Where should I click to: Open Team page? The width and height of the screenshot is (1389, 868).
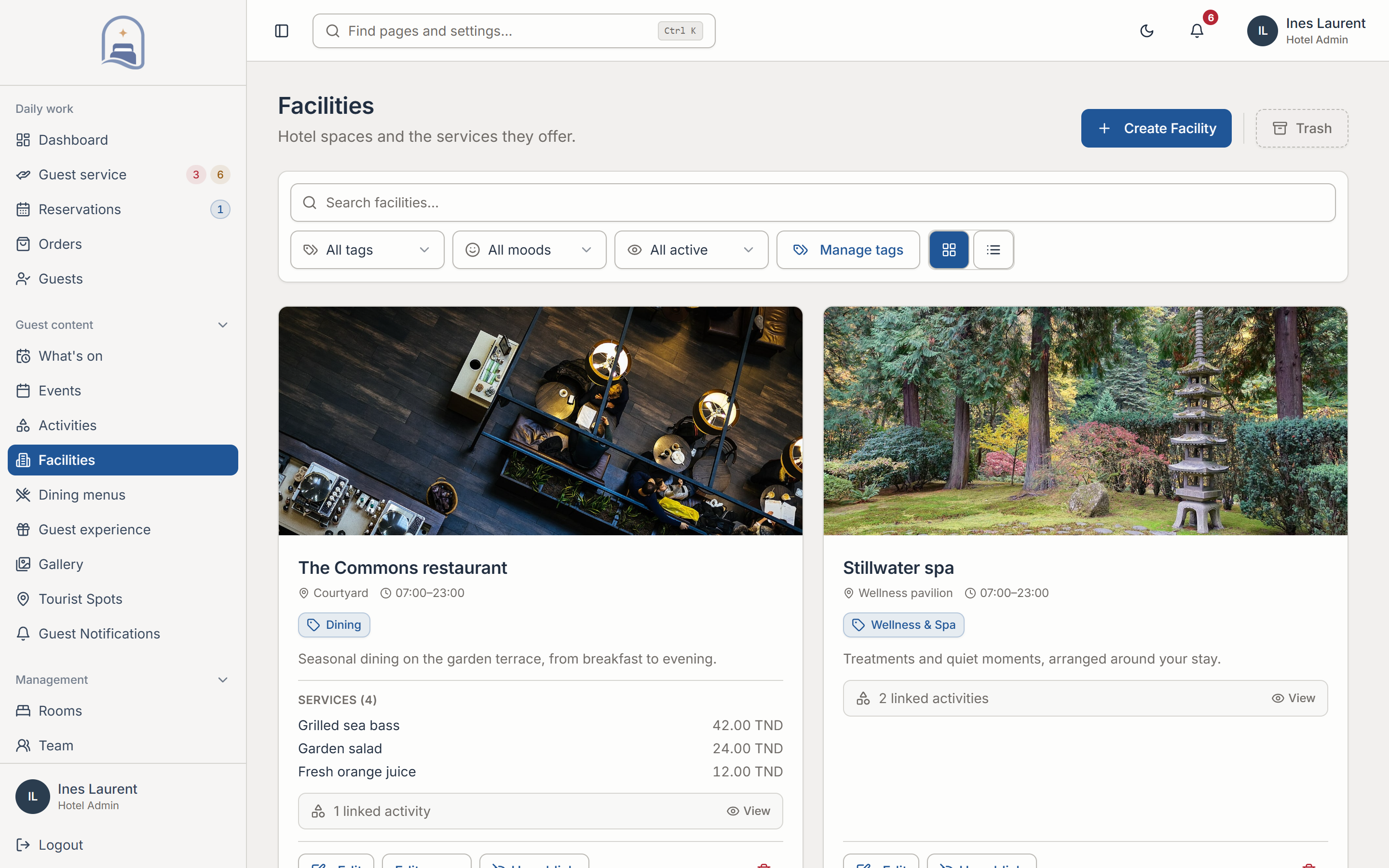123,746
